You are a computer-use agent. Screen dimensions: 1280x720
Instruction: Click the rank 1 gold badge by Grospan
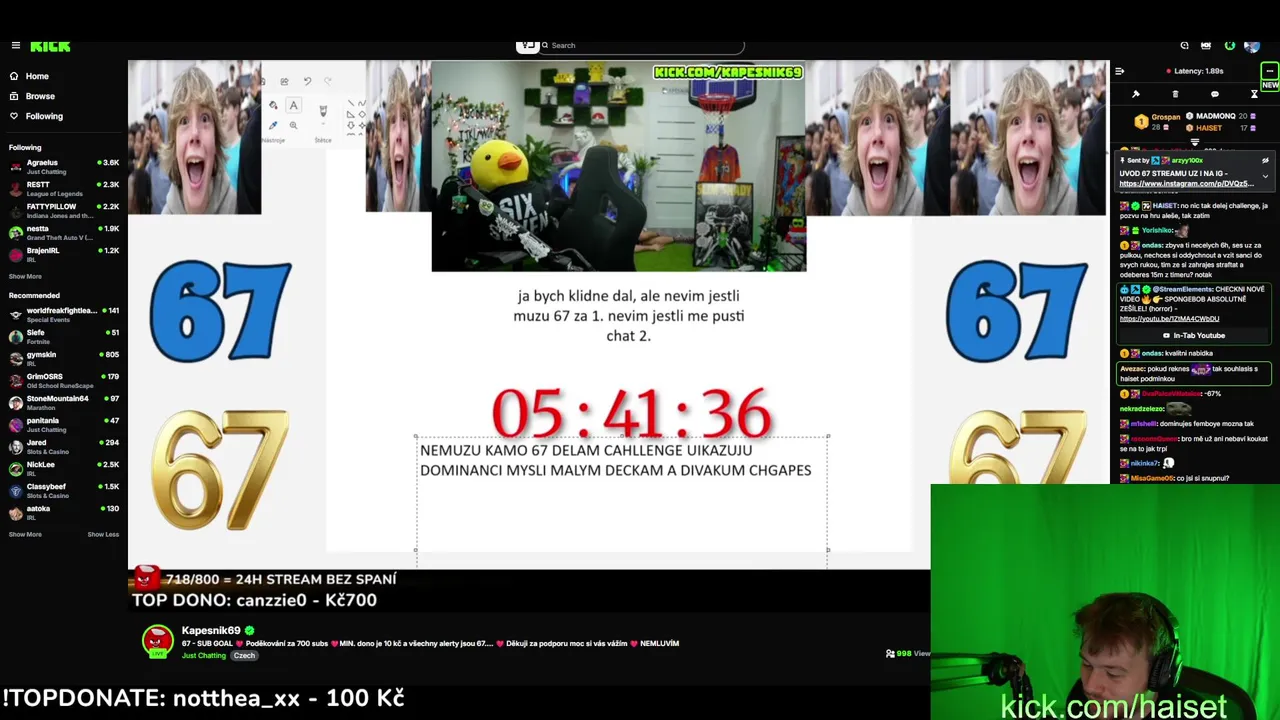[x=1141, y=121]
